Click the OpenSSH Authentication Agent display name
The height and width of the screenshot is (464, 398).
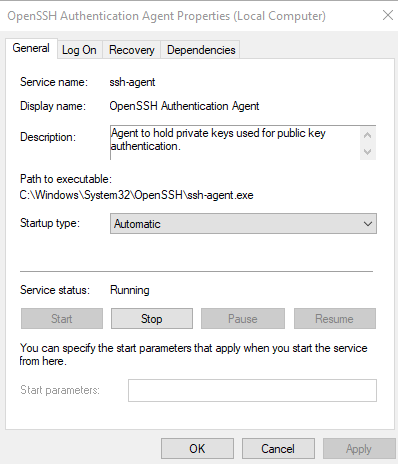(184, 106)
